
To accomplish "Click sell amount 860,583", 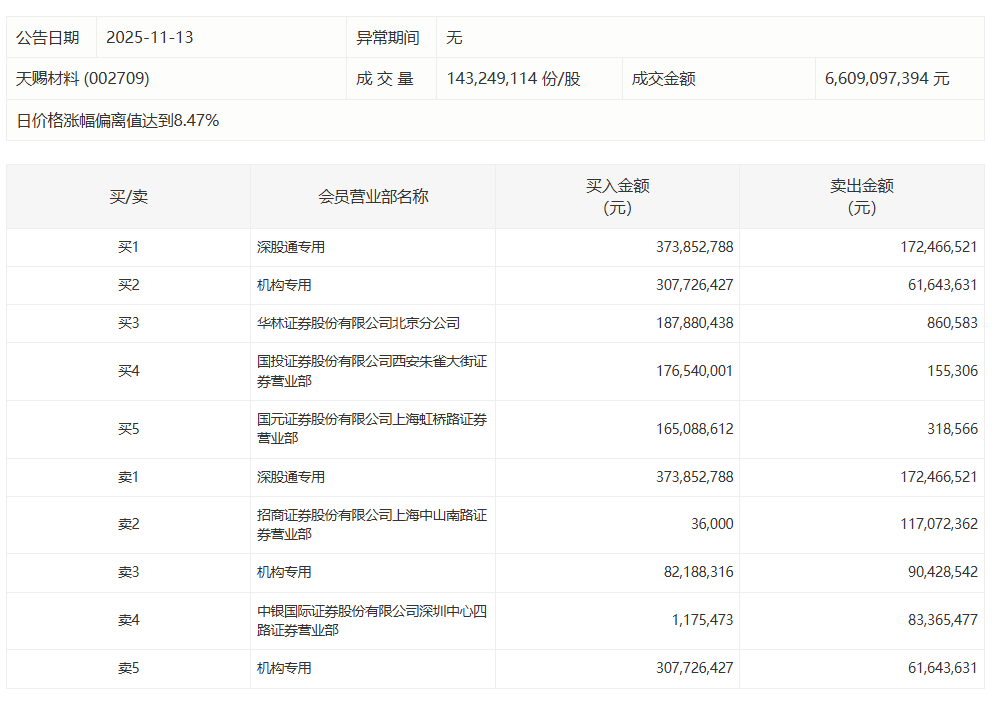I will click(952, 323).
